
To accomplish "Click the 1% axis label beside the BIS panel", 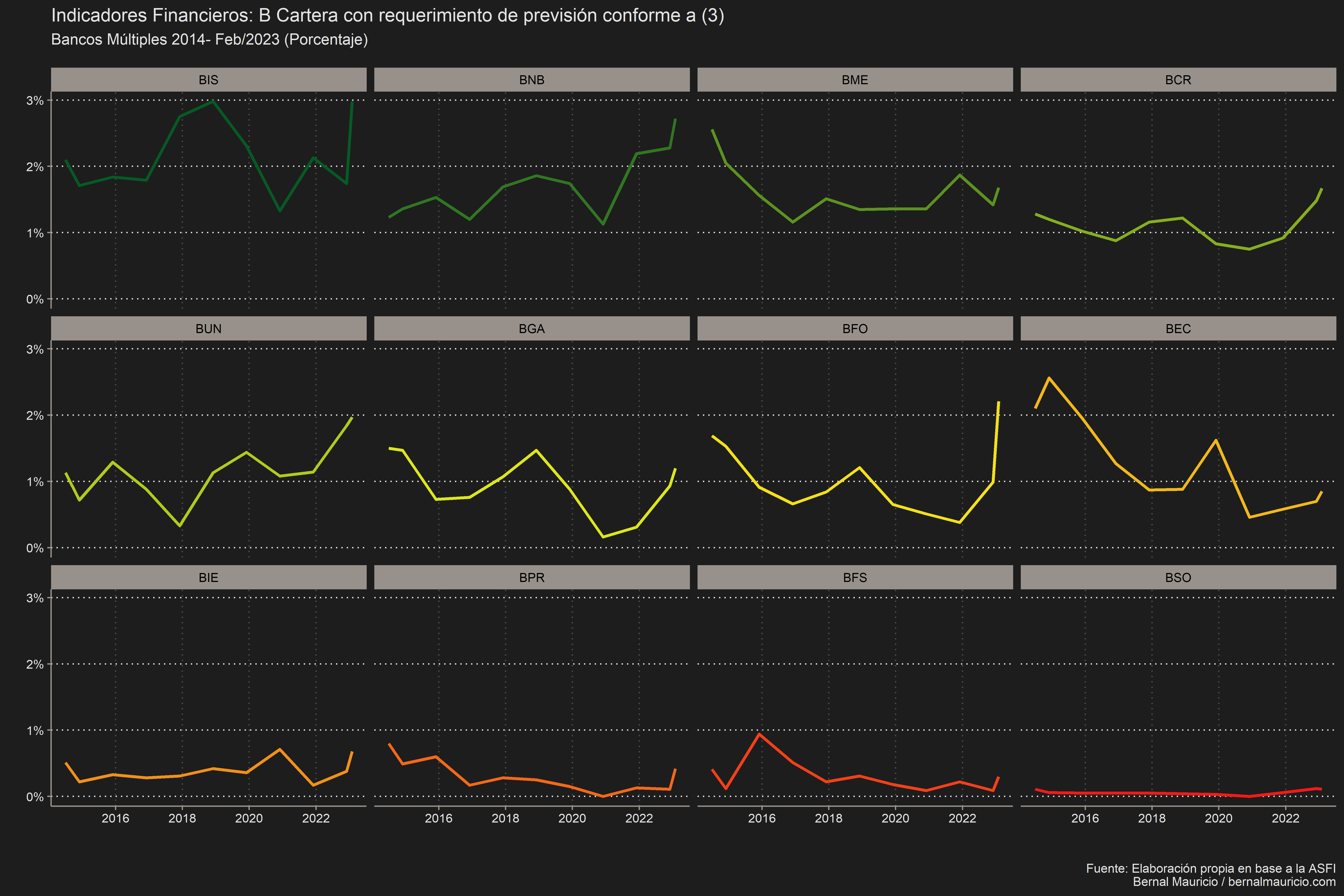I will click(35, 233).
